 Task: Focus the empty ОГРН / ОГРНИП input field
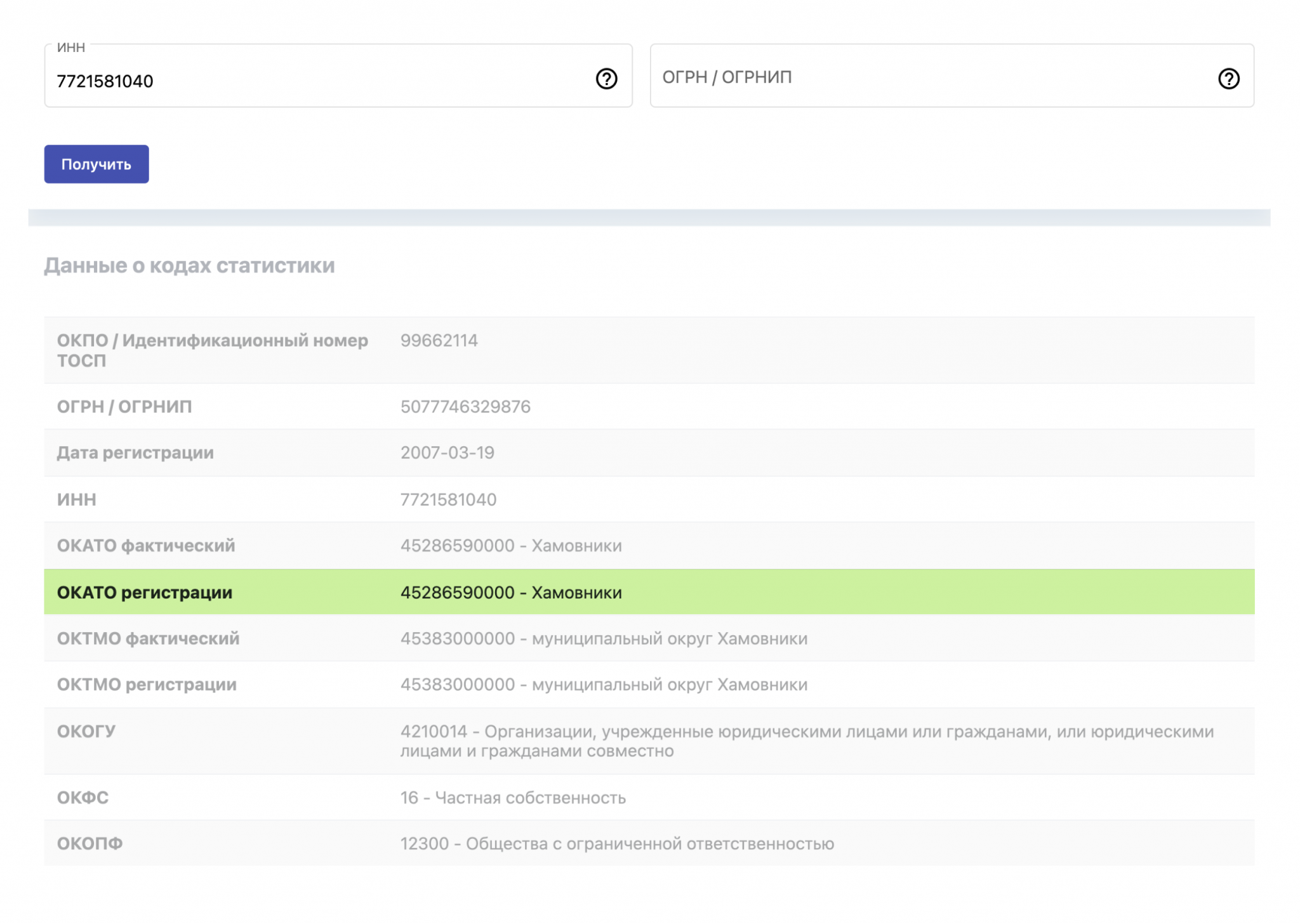tap(952, 76)
